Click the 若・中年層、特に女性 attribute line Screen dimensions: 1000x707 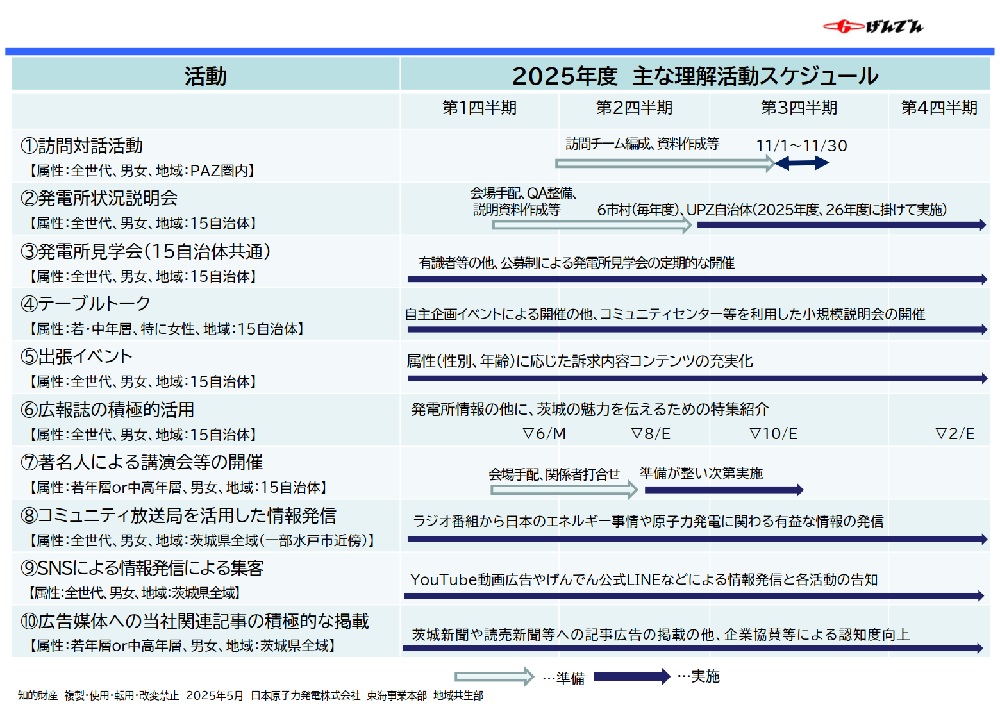(166, 328)
